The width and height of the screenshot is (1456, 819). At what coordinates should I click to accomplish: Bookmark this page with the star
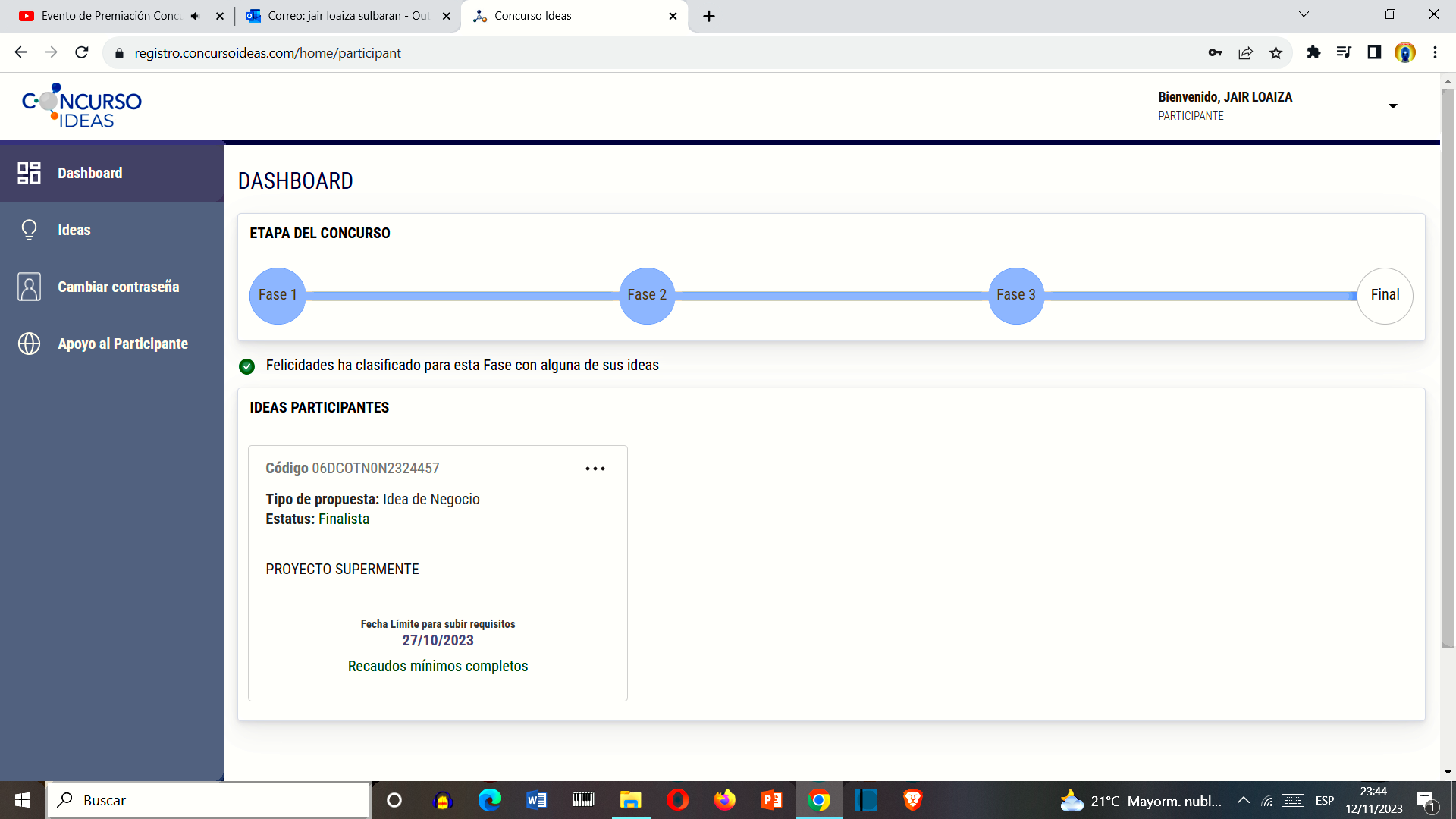1276,52
